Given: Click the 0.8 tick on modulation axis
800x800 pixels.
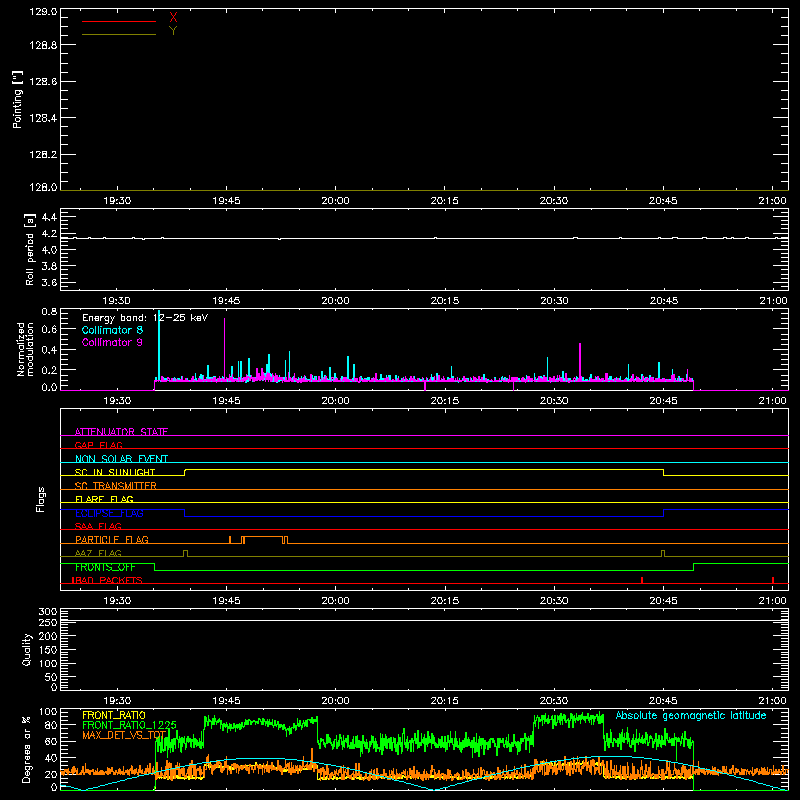Looking at the screenshot, I should [x=49, y=311].
